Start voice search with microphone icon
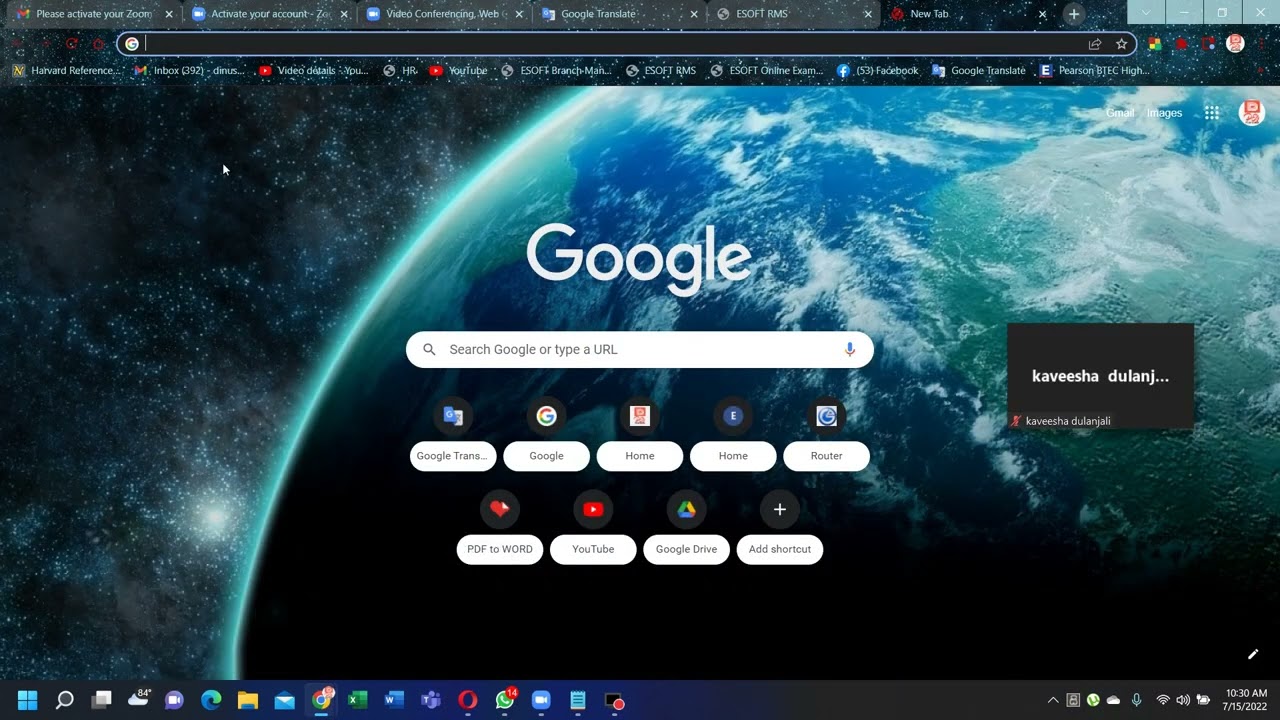This screenshot has width=1280, height=720. click(850, 349)
